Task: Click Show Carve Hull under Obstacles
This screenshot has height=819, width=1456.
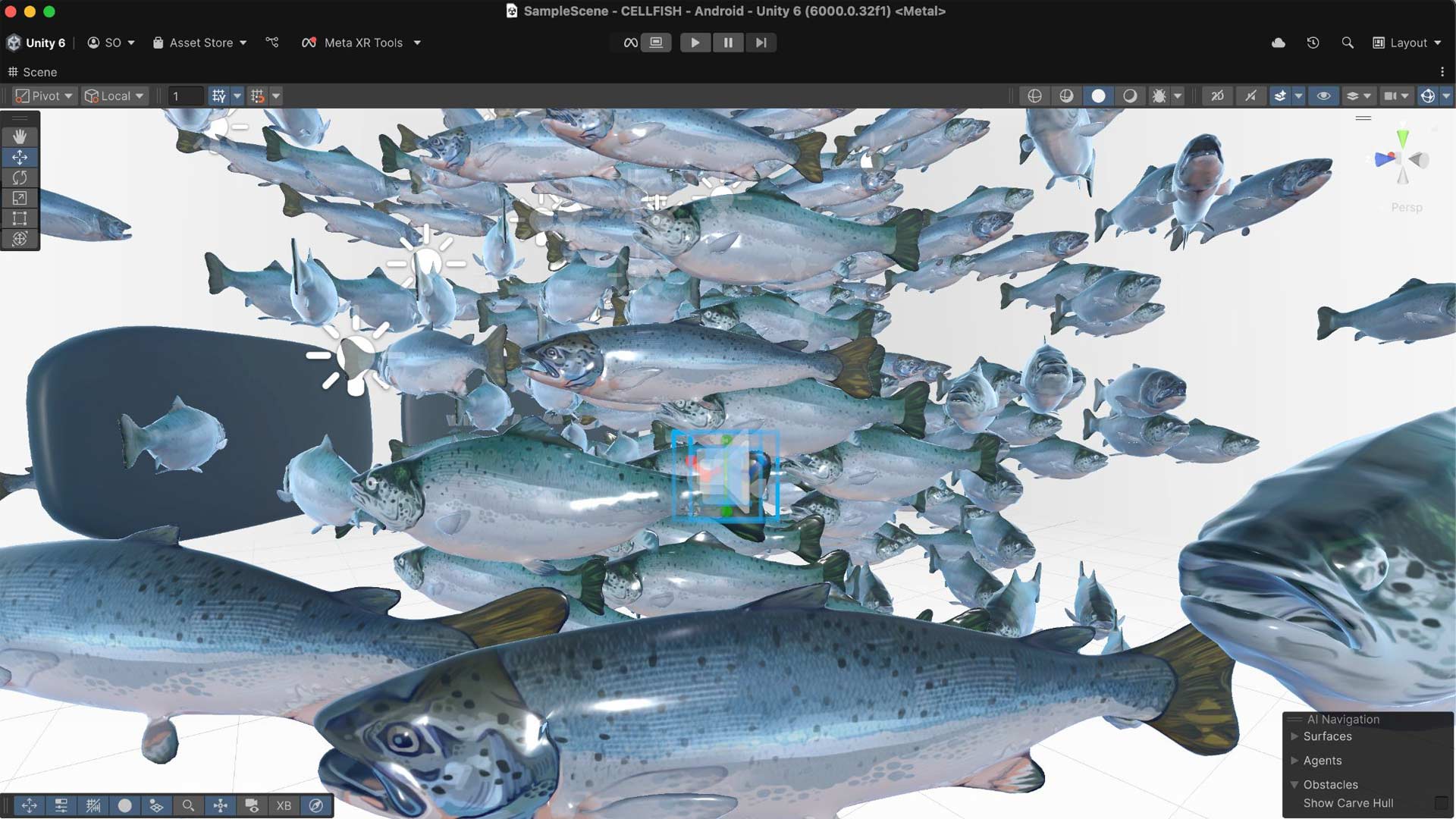Action: pos(1348,803)
